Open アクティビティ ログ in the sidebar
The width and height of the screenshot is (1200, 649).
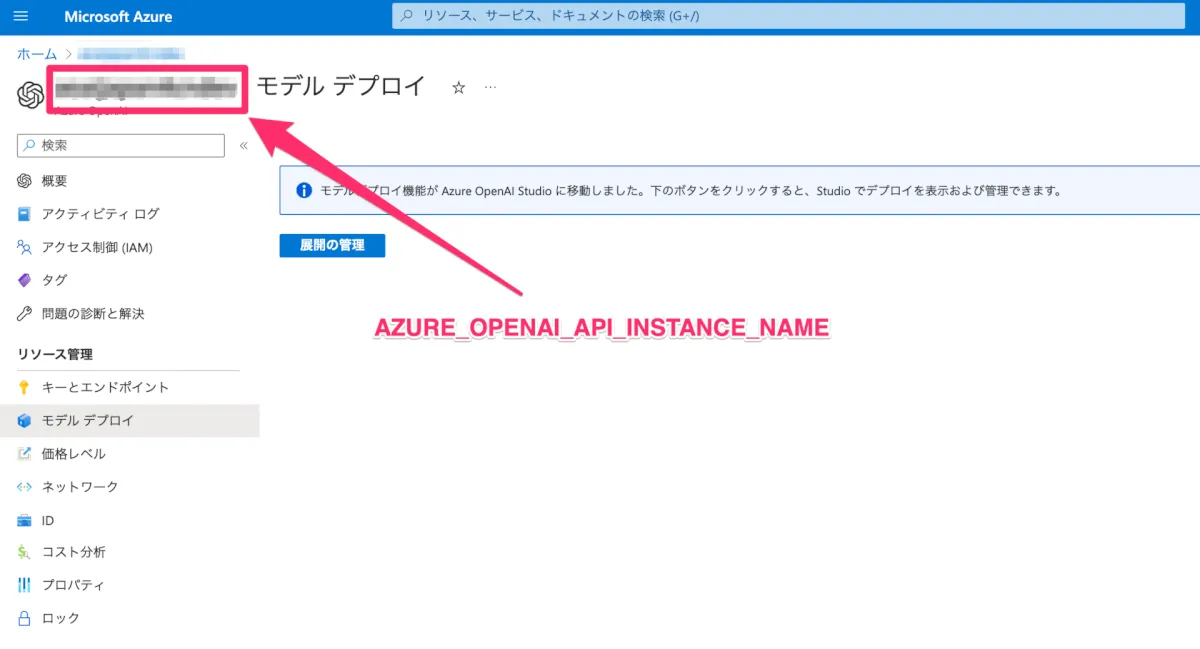pyautogui.click(x=100, y=214)
